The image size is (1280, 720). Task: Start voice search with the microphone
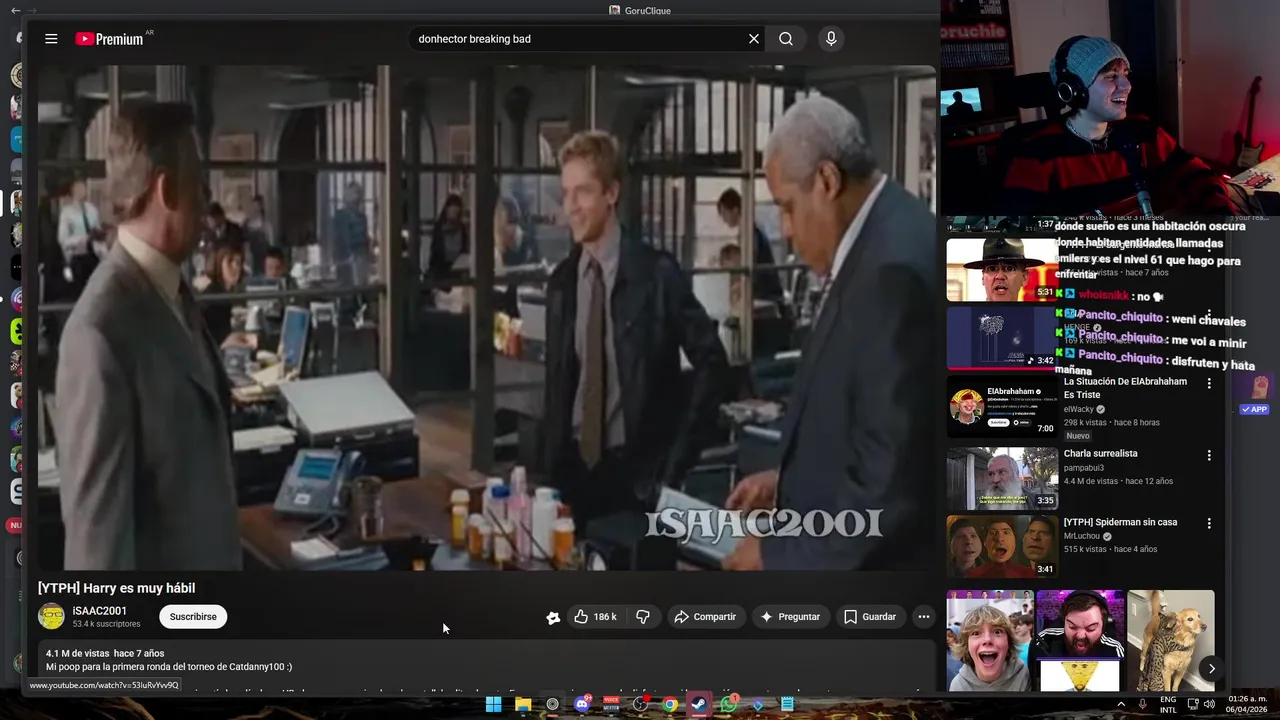point(831,39)
